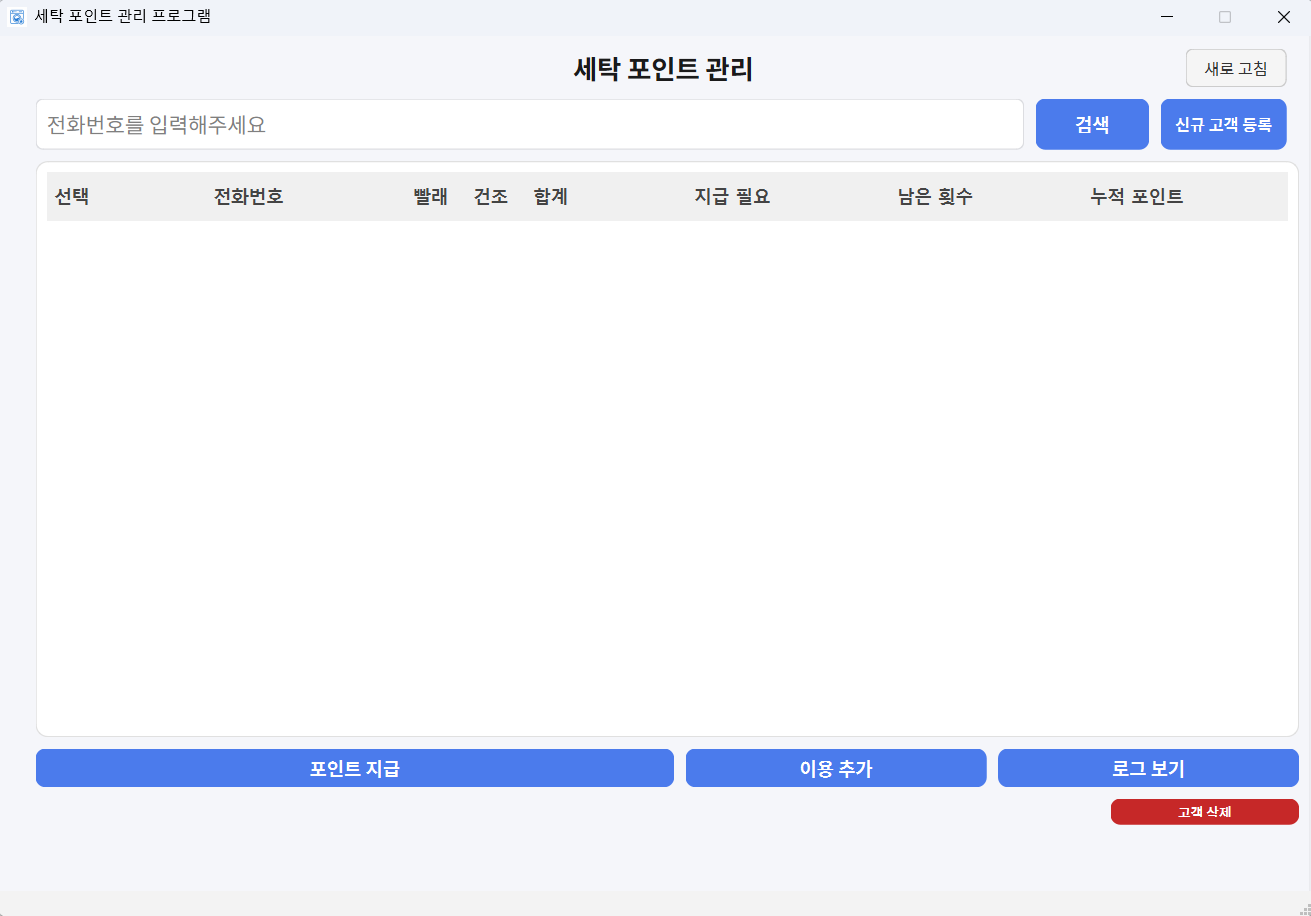
Task: Minimize the 세탁 포인트 관리 프로그램 window
Action: point(1167,17)
